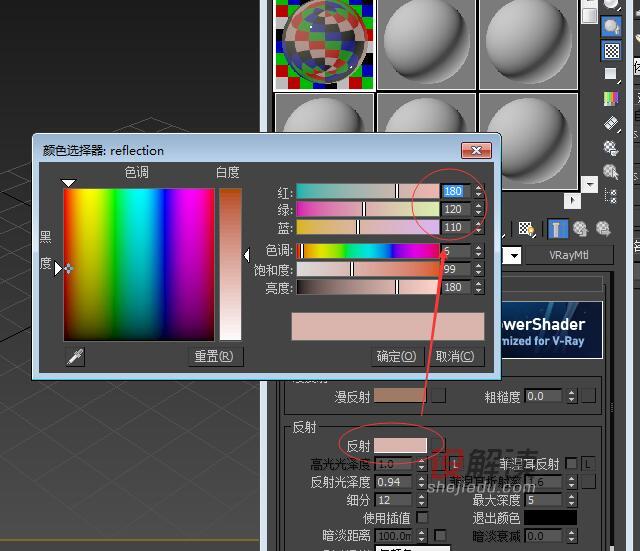Click the 绿 green channel slider
This screenshot has width=640, height=551.
tap(368, 209)
